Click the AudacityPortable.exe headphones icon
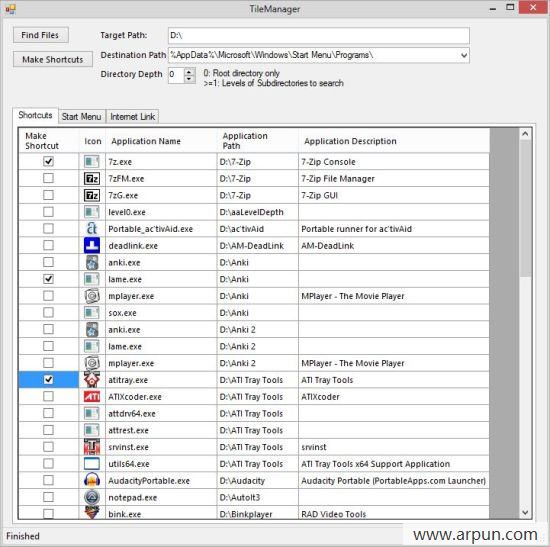Screen dimensions: 550x547 pos(92,480)
